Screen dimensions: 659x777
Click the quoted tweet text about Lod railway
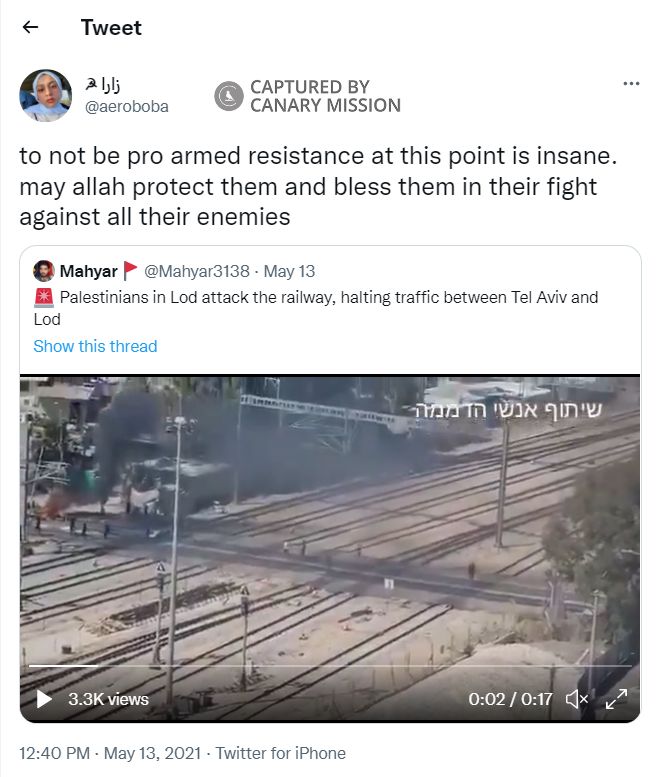(316, 308)
